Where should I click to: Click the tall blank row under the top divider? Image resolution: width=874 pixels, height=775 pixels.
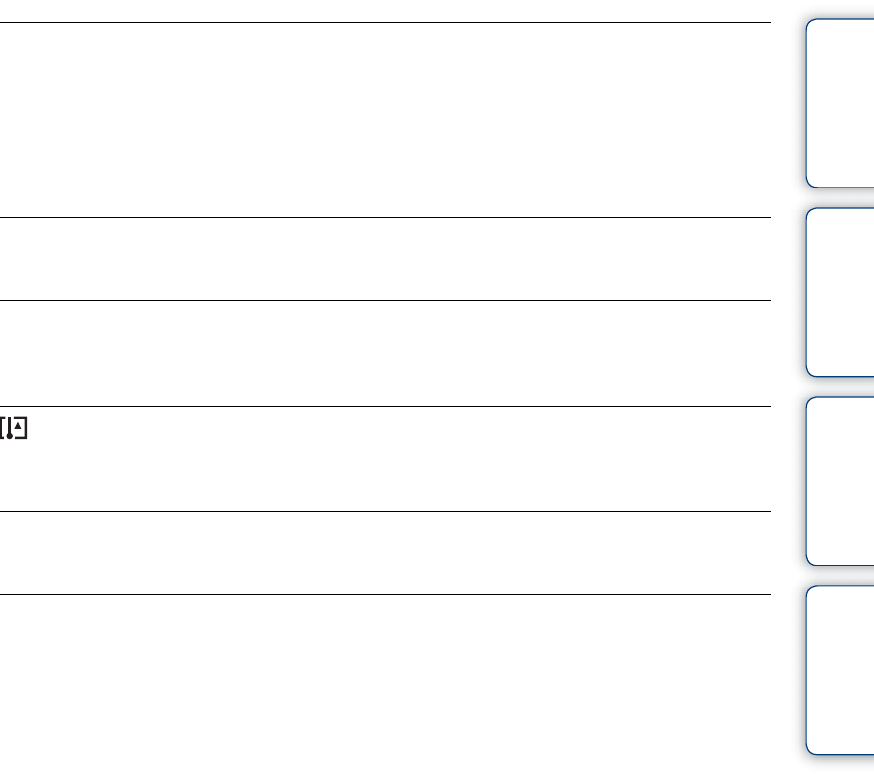point(385,120)
